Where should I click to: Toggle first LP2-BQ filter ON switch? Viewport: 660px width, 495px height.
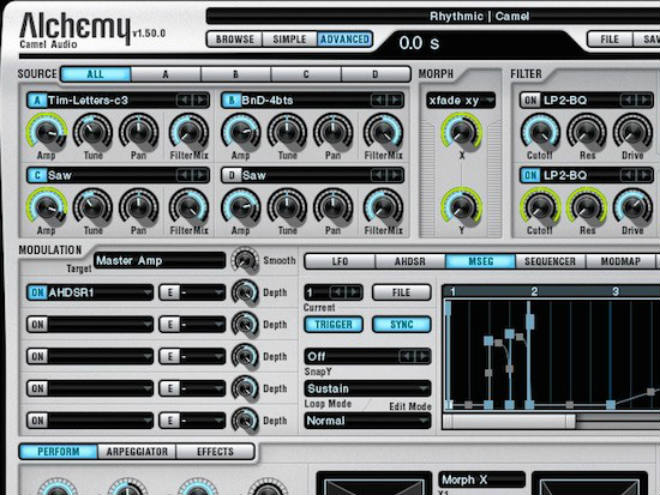pos(529,100)
